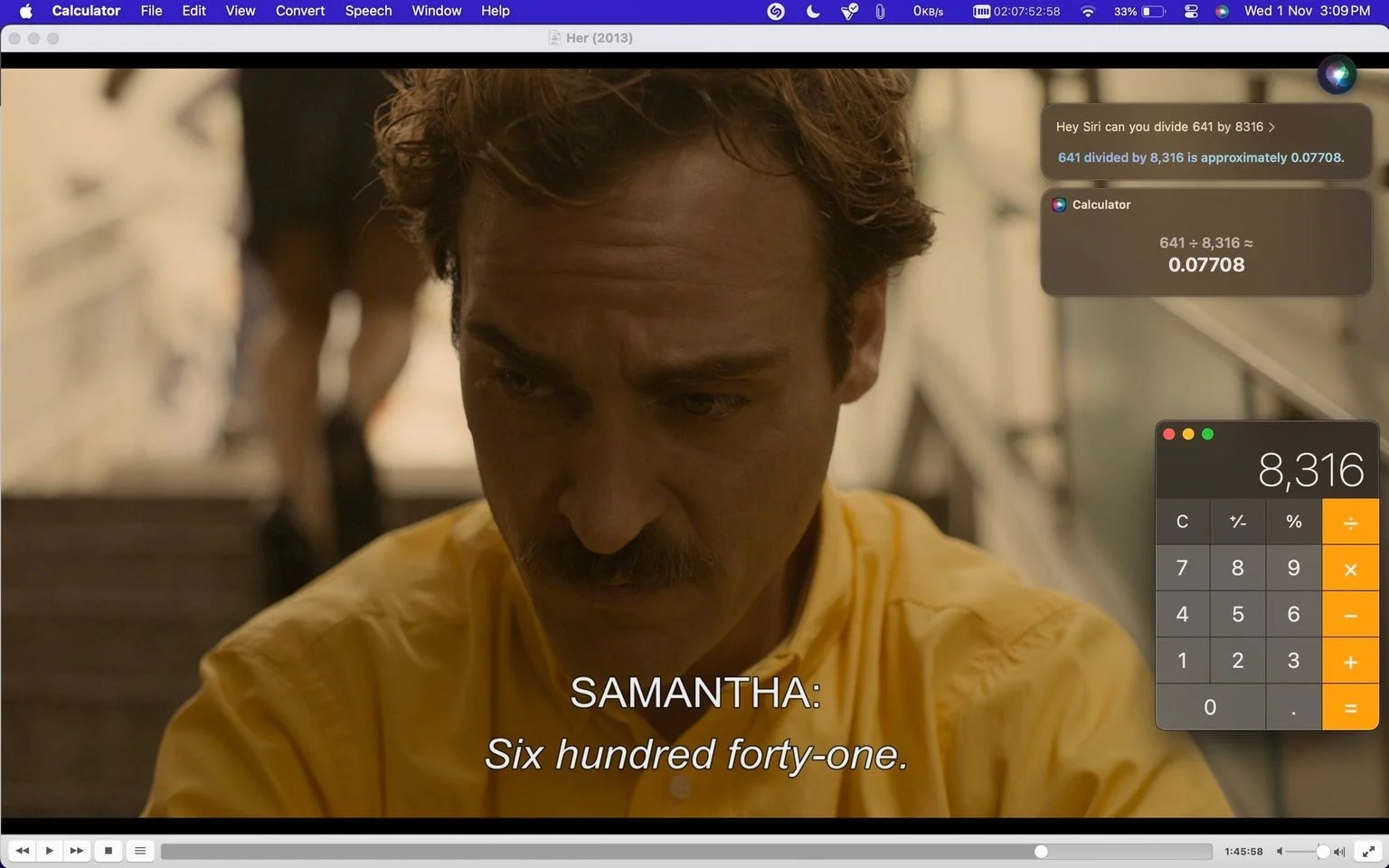Open the Wi-Fi status menu

coord(1088,11)
